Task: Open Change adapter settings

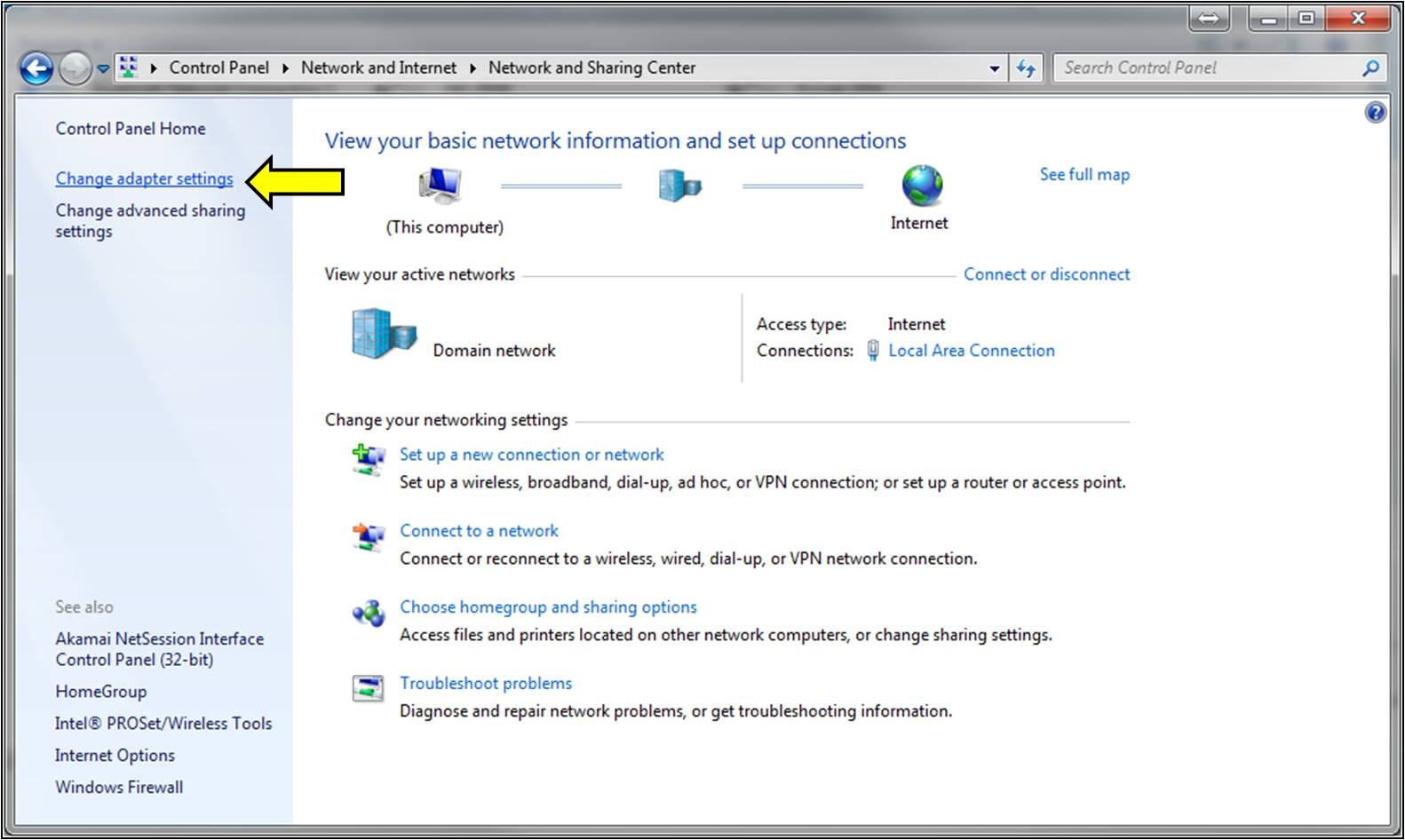Action: click(144, 178)
